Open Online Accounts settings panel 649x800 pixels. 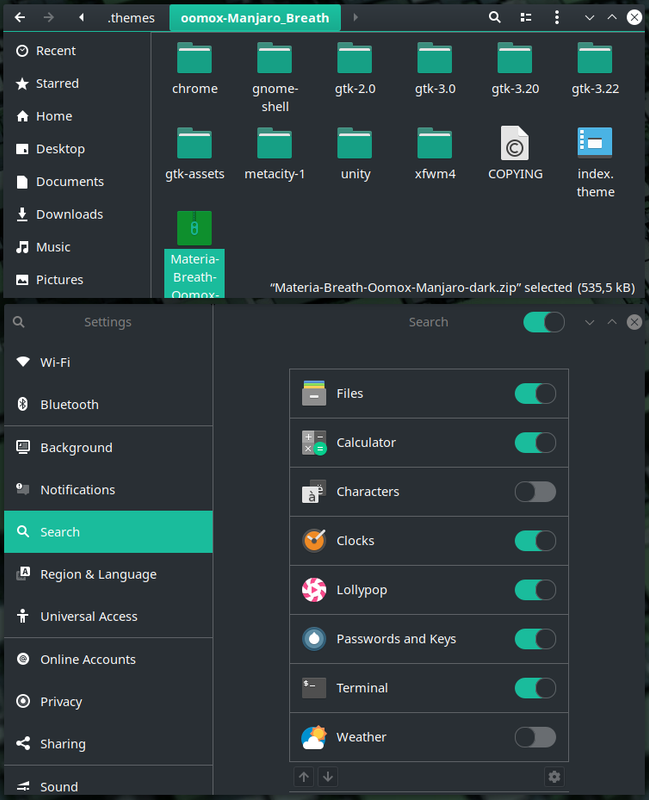108,660
